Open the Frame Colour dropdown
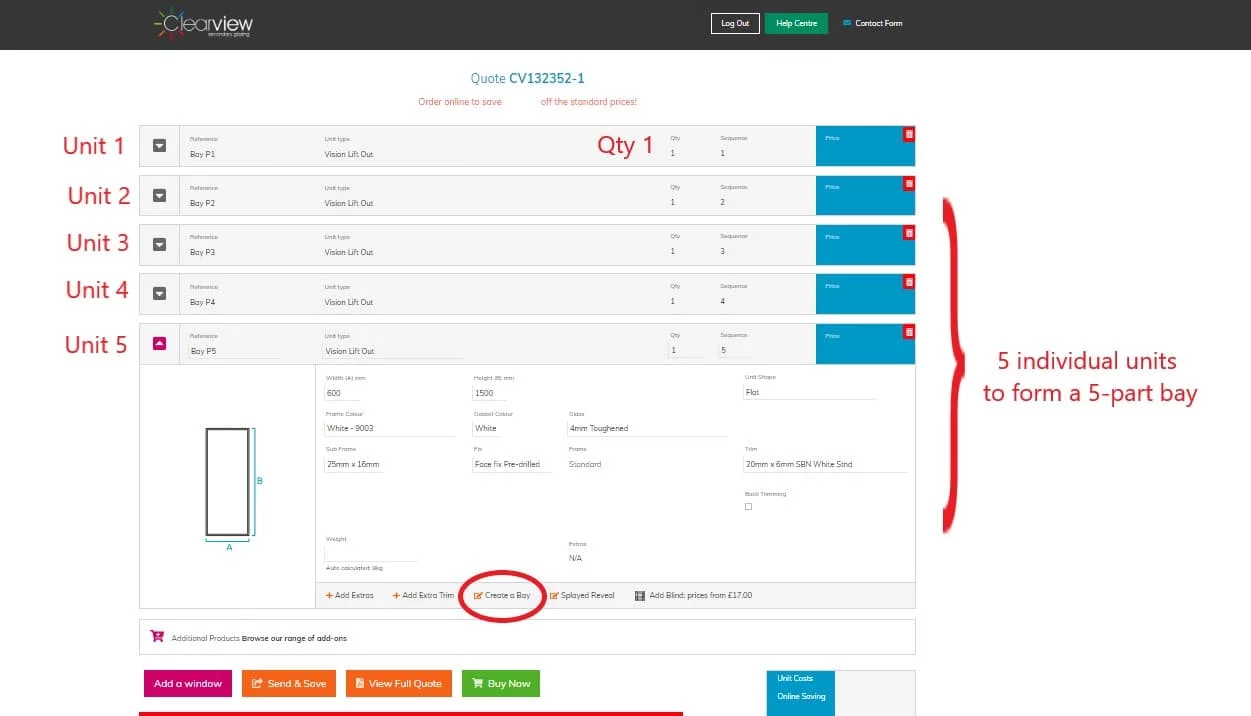Viewport: 1251px width, 716px height. pyautogui.click(x=390, y=428)
